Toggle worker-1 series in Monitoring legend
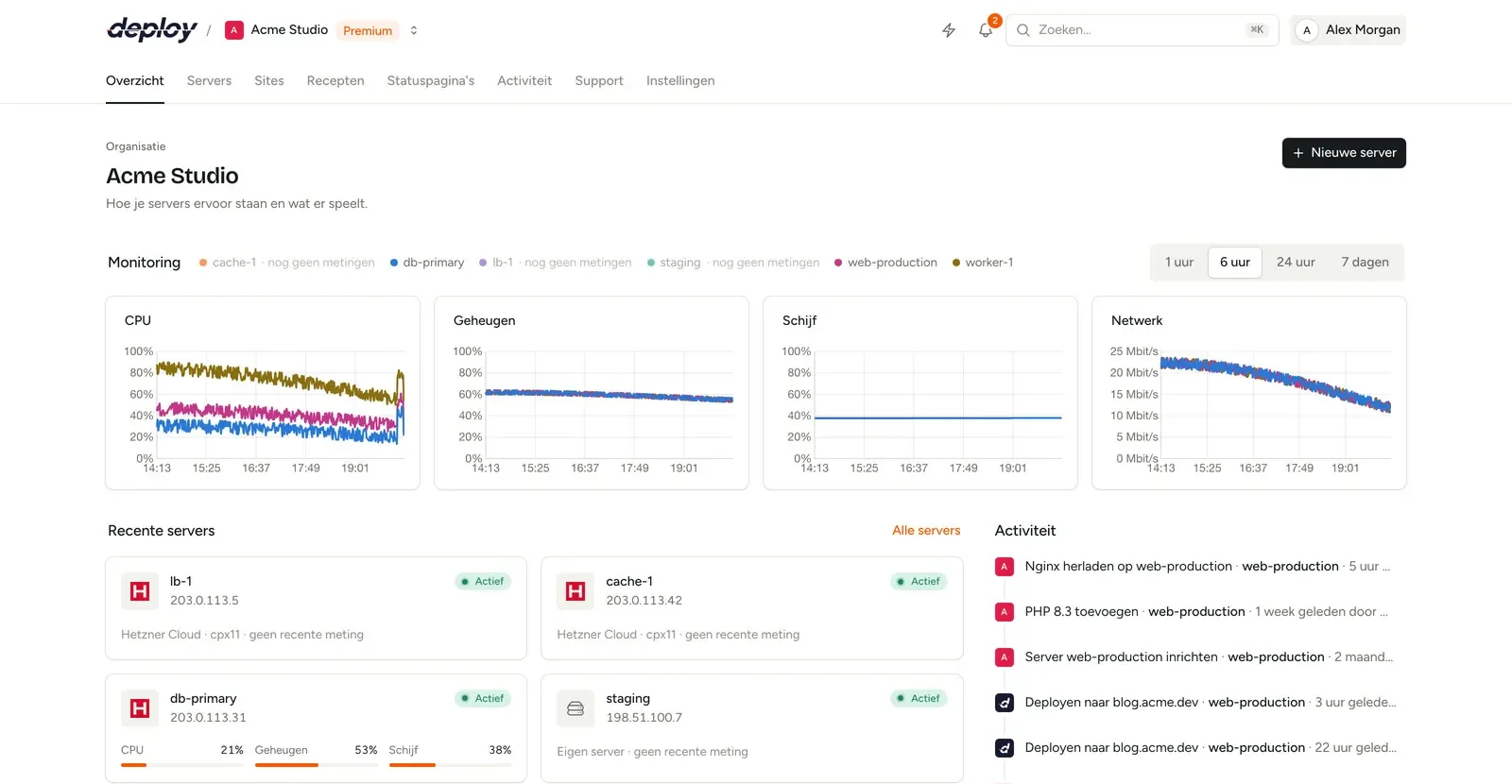 [983, 263]
